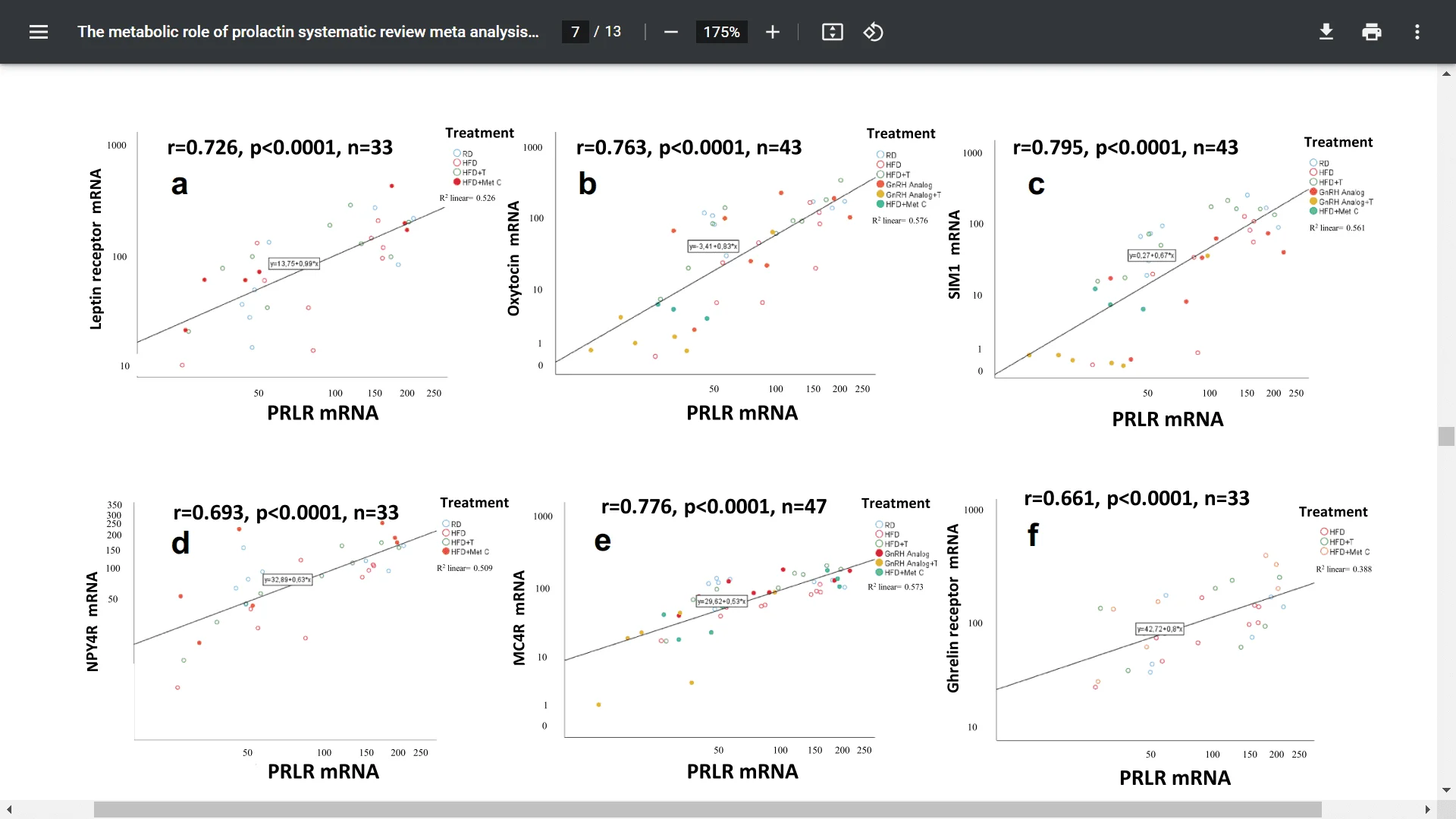Click the vertical scrollbar thumb

pyautogui.click(x=1446, y=436)
